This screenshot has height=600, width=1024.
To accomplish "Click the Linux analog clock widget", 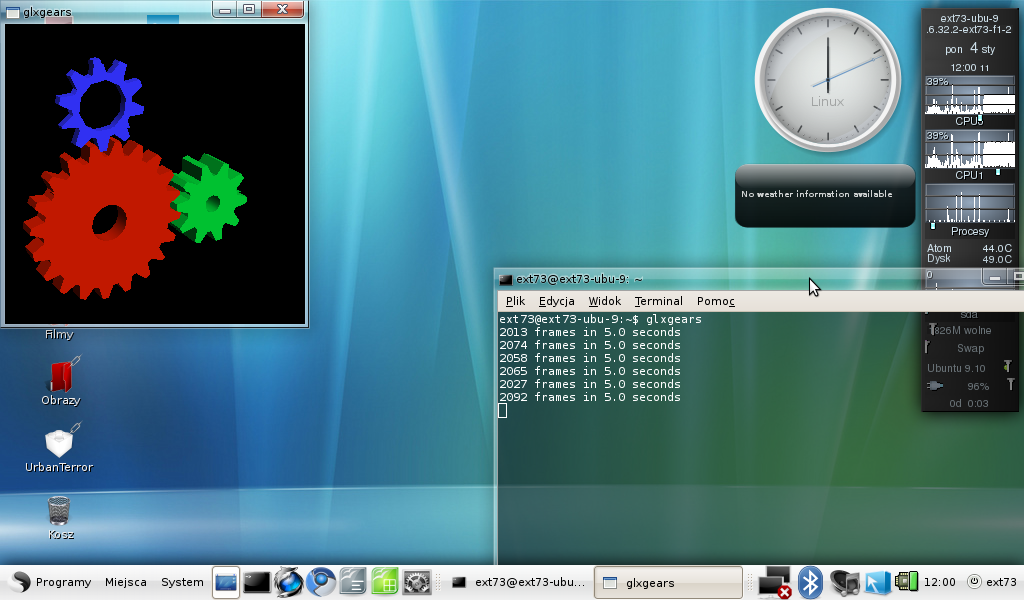I will [x=827, y=80].
